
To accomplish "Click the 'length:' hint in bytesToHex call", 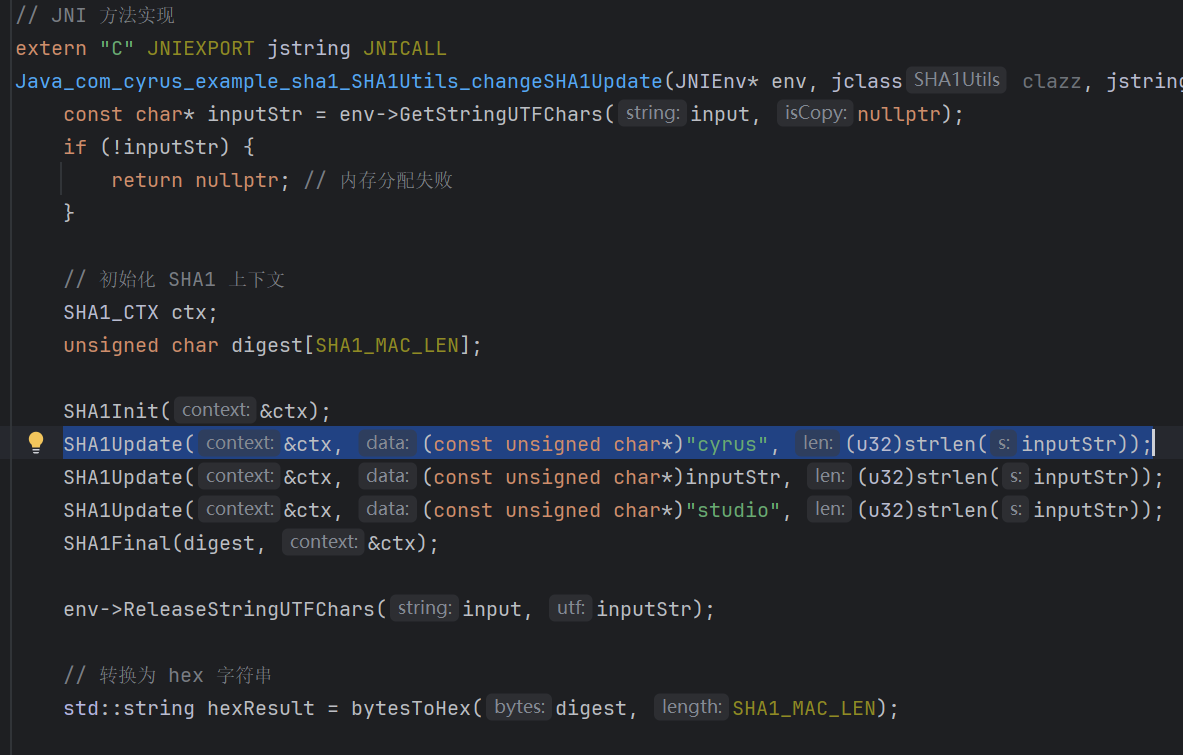I will point(691,707).
